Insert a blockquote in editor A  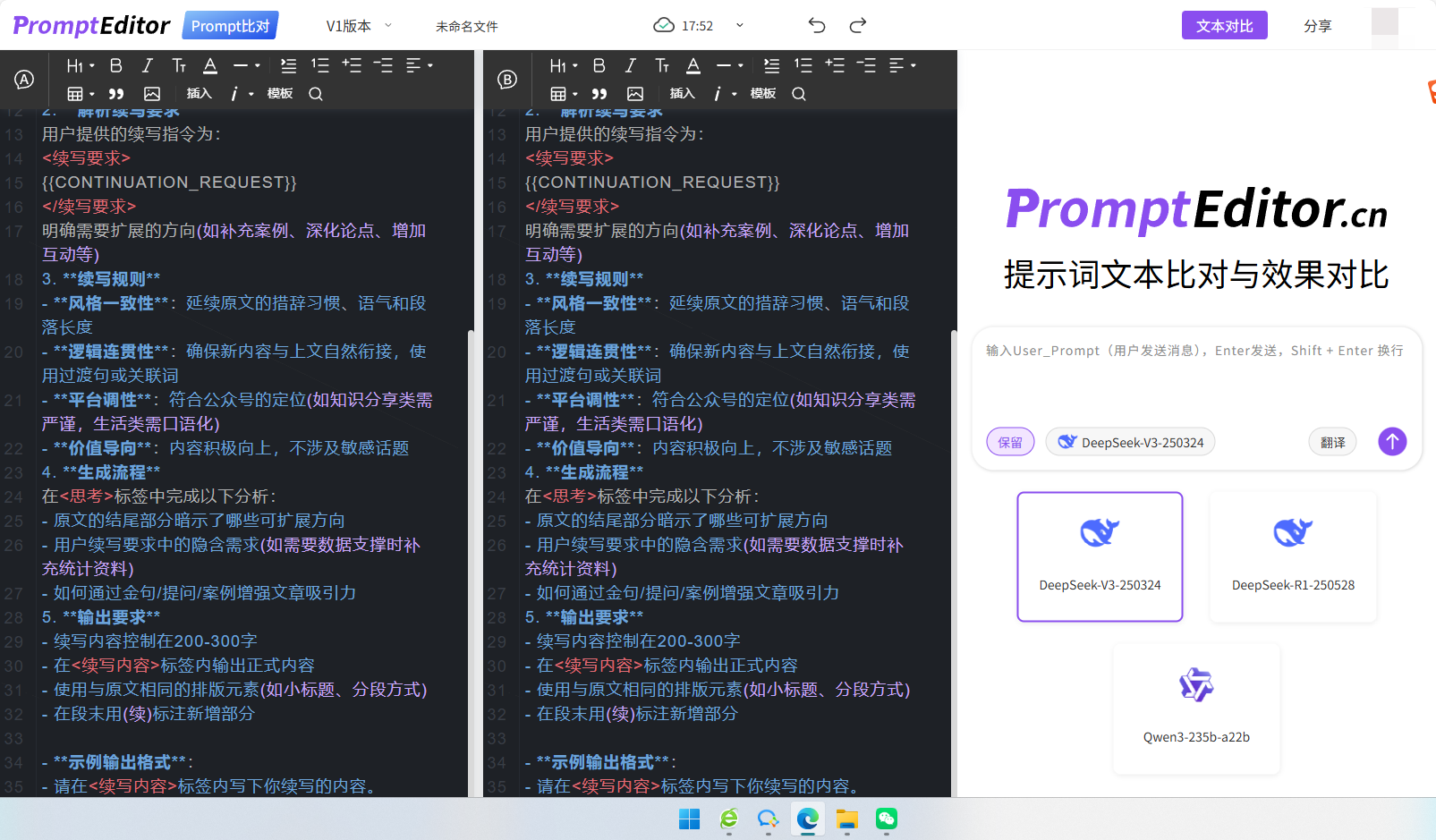pyautogui.click(x=116, y=93)
